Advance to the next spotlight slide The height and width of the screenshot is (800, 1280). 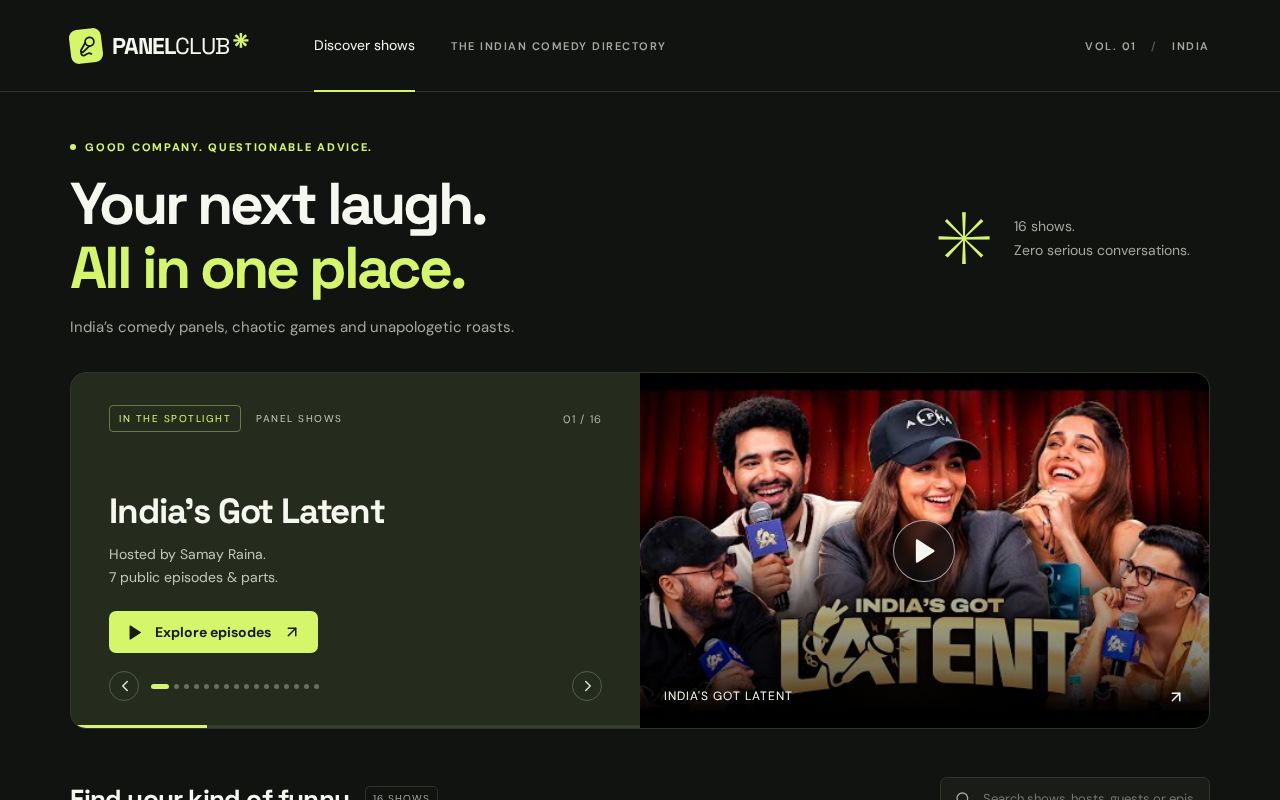[x=587, y=686]
